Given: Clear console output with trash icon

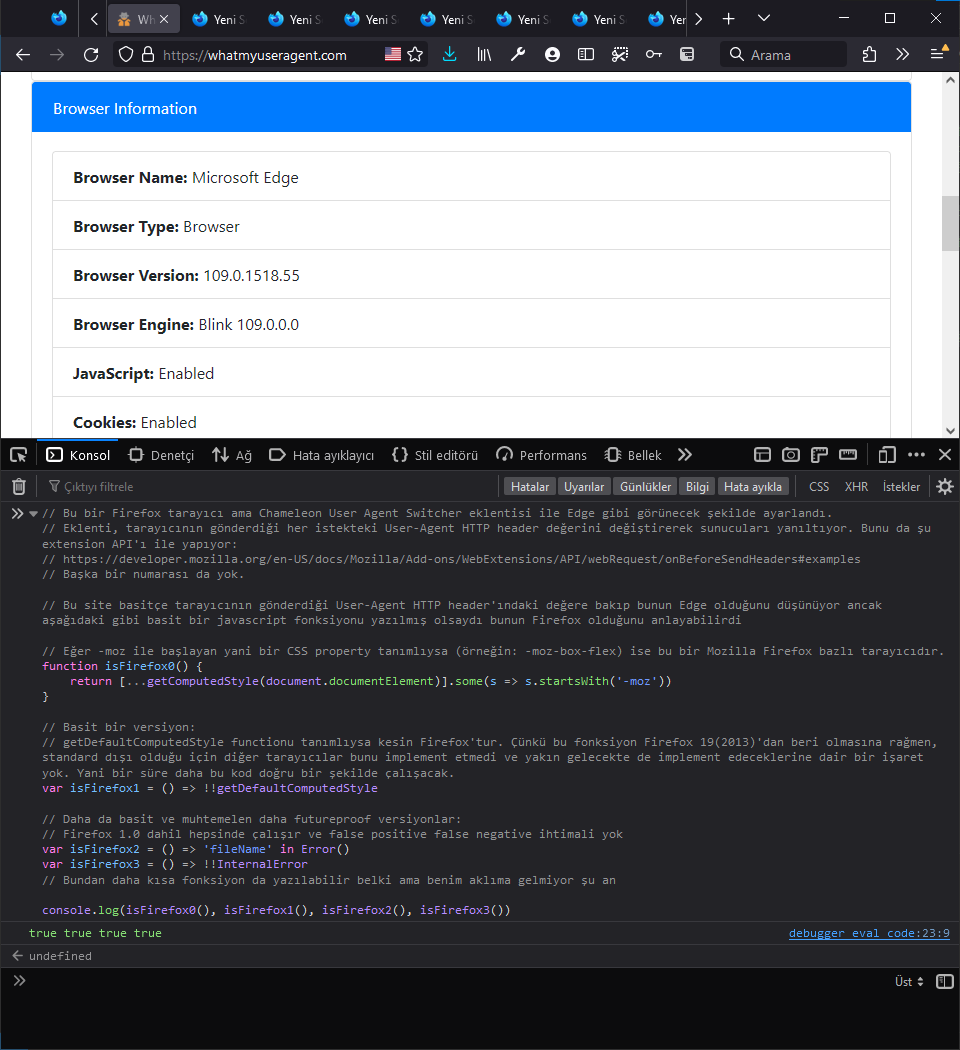Looking at the screenshot, I should tap(19, 487).
